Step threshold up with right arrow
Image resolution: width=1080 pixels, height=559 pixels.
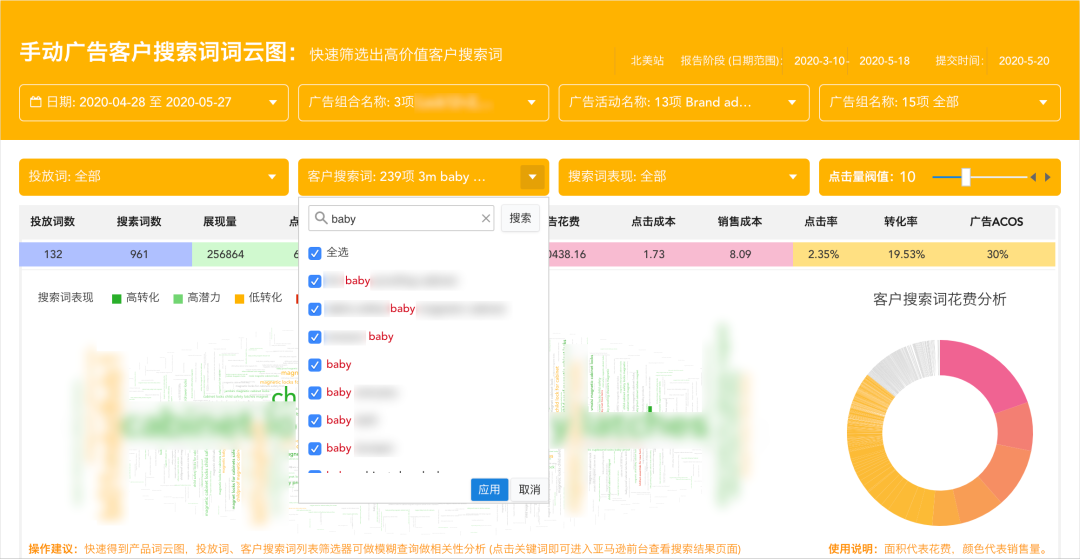click(x=1048, y=177)
